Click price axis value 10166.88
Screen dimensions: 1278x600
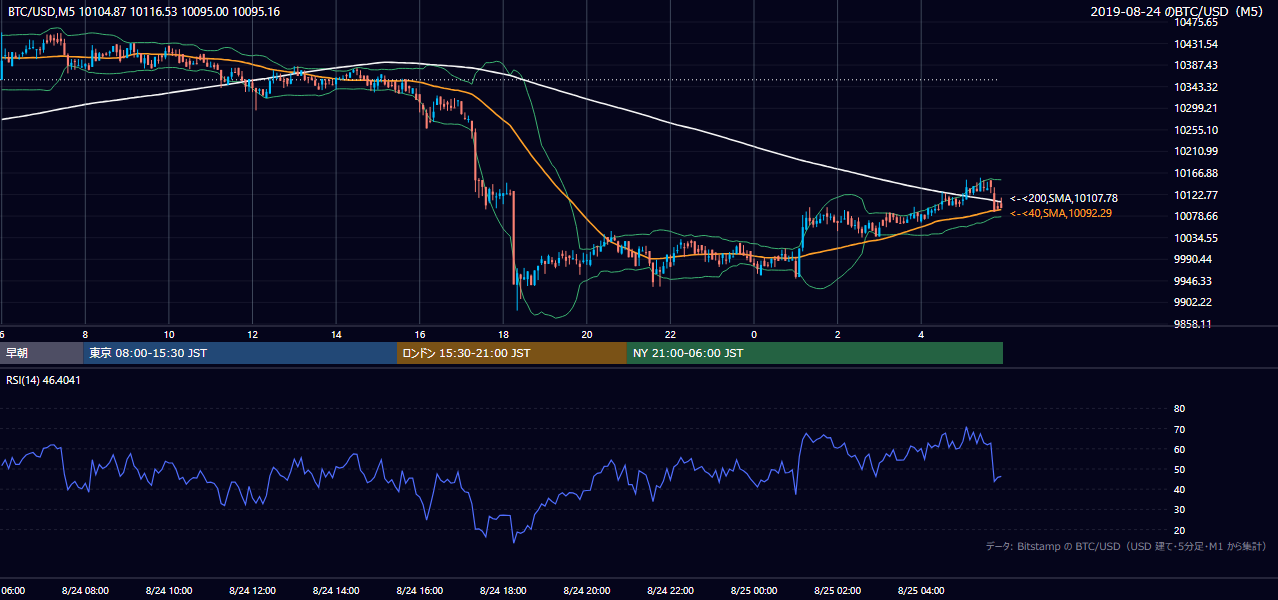[1196, 173]
